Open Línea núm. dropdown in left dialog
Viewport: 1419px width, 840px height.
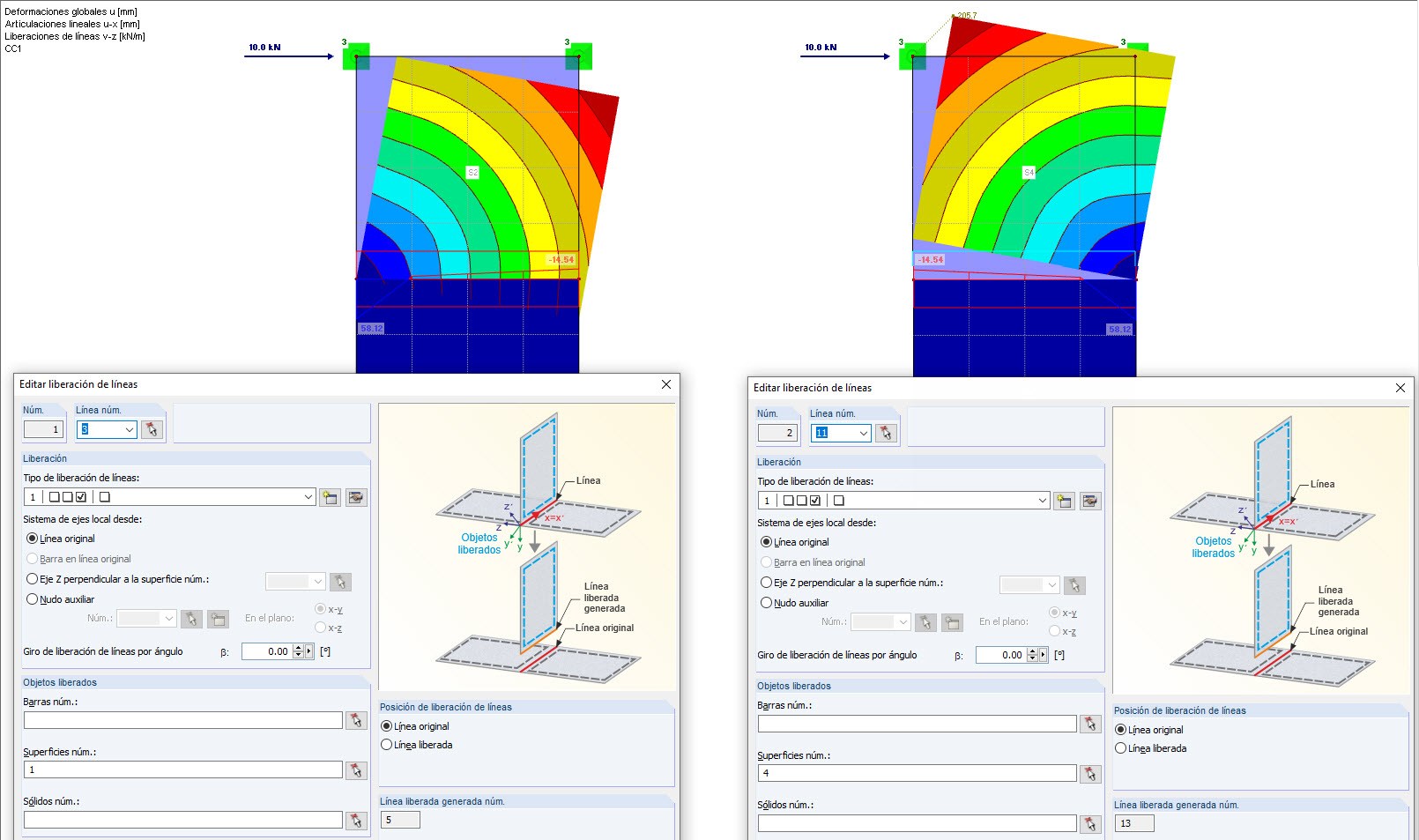pyautogui.click(x=130, y=429)
